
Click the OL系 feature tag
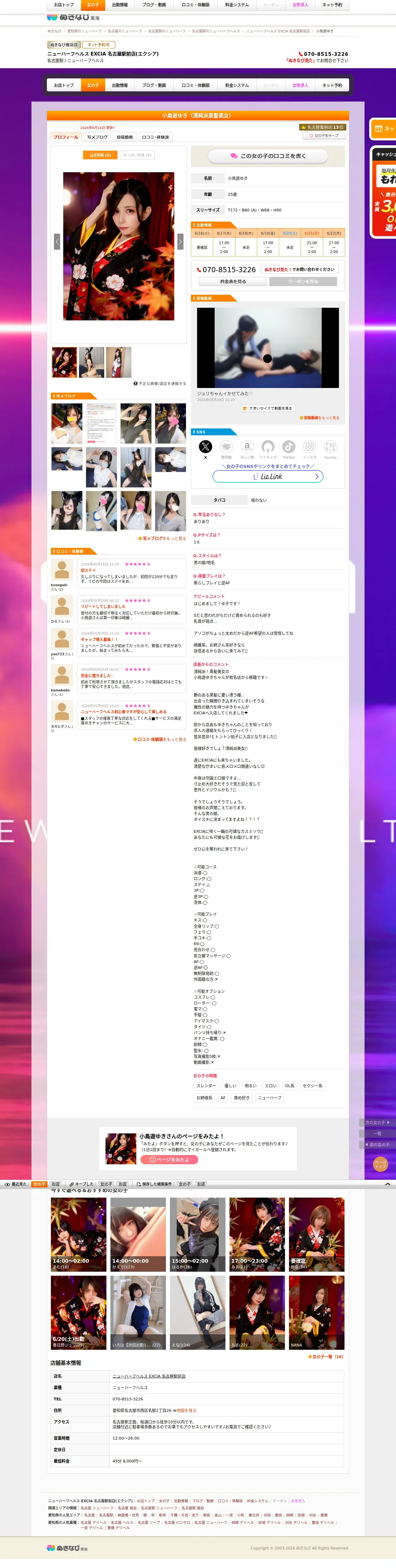click(290, 1085)
